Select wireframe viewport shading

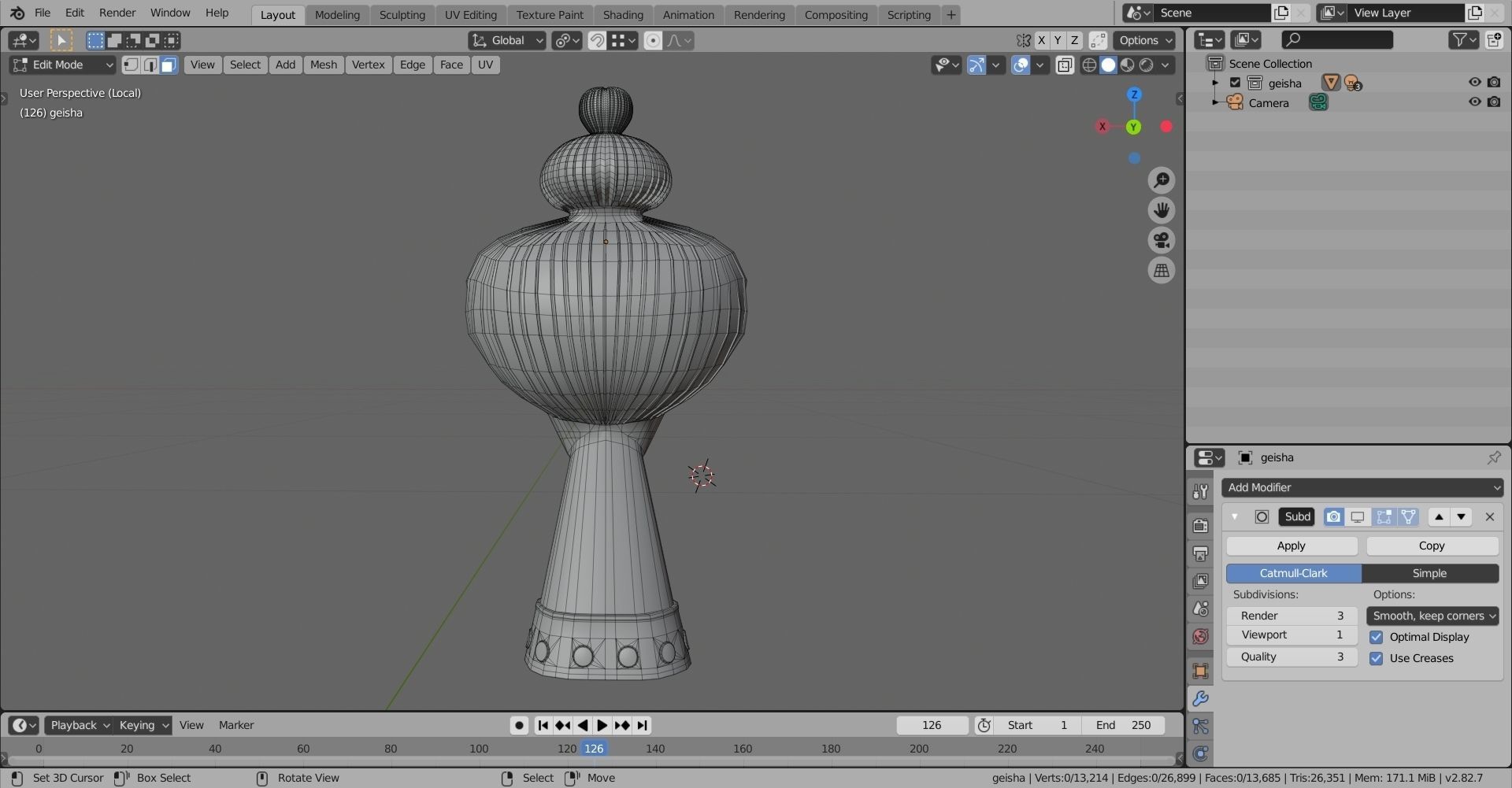click(1089, 65)
